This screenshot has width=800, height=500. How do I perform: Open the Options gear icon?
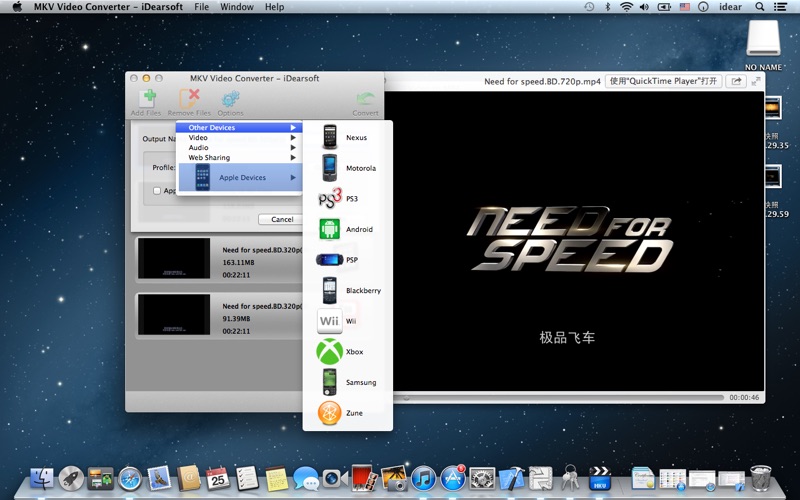pyautogui.click(x=230, y=99)
